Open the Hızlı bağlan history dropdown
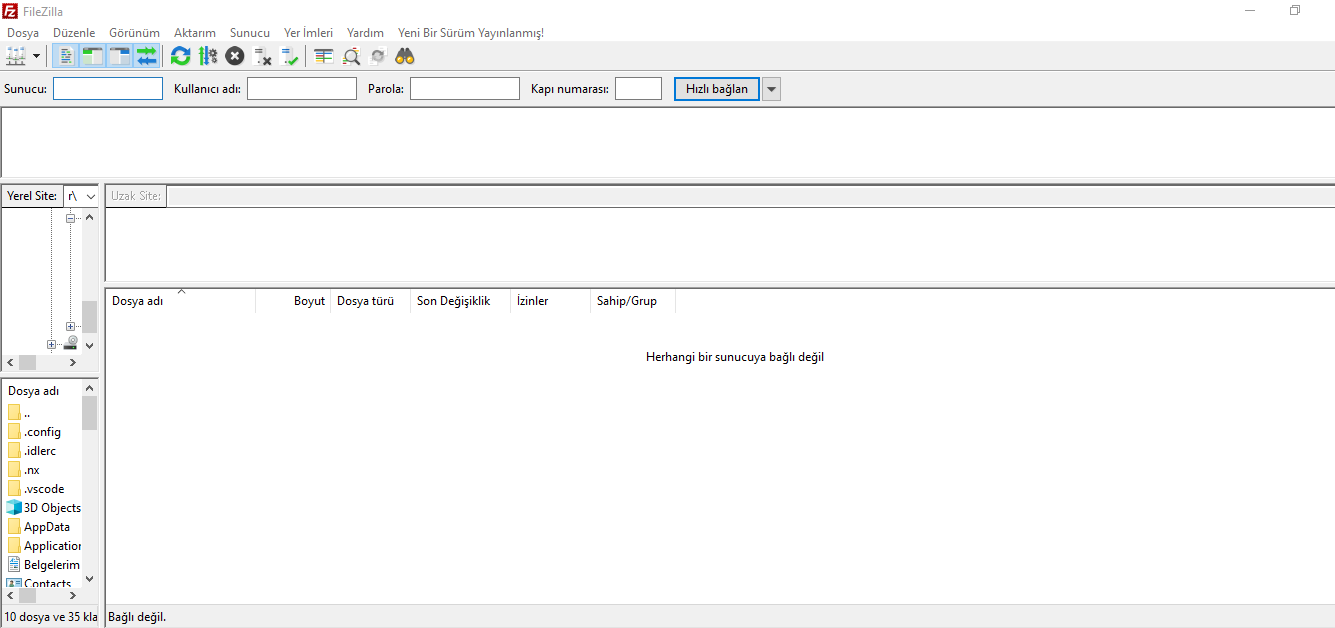The width and height of the screenshot is (1335, 628). coord(771,89)
